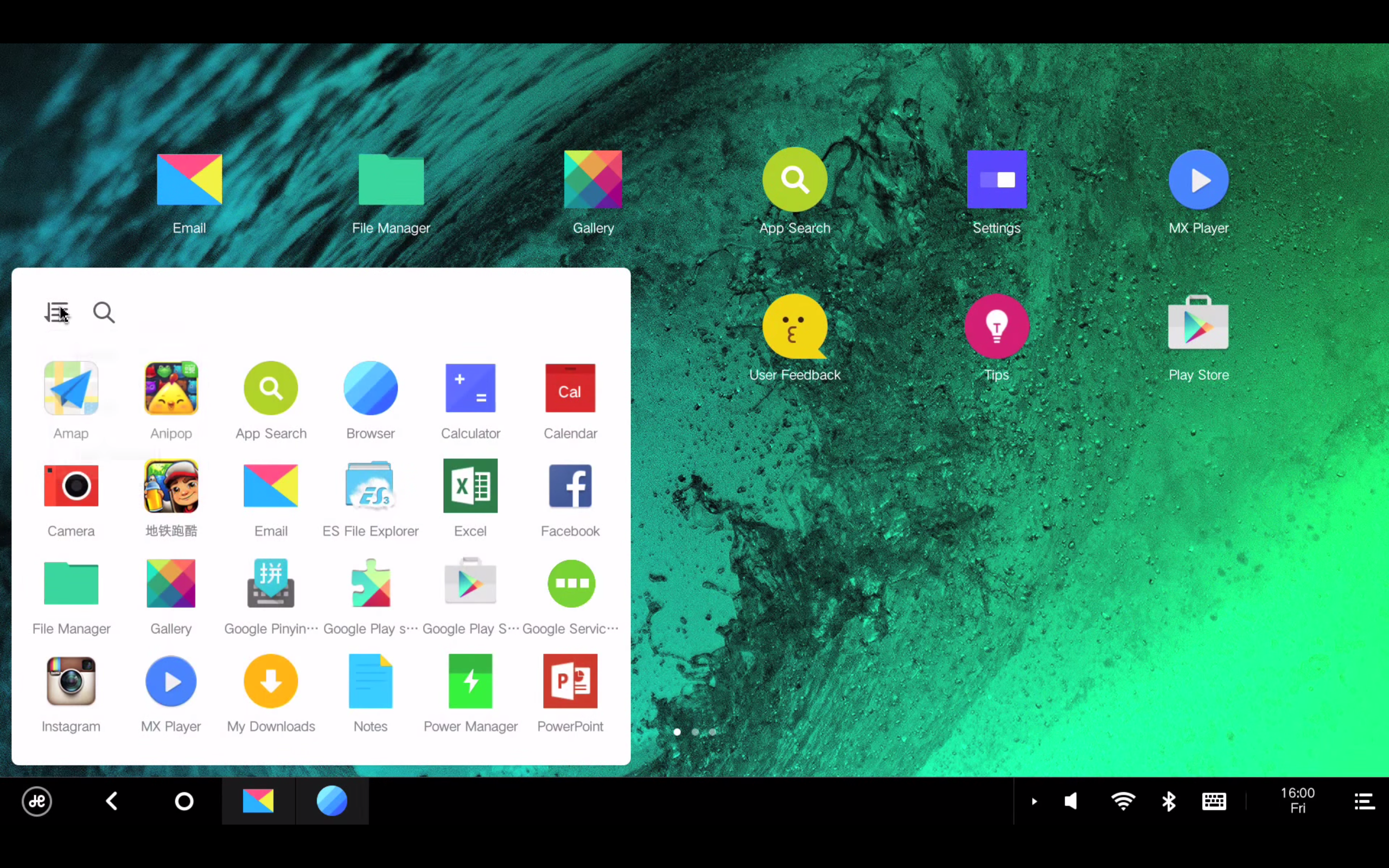Toggle Bluetooth icon in system tray
1389x868 pixels.
click(1168, 801)
